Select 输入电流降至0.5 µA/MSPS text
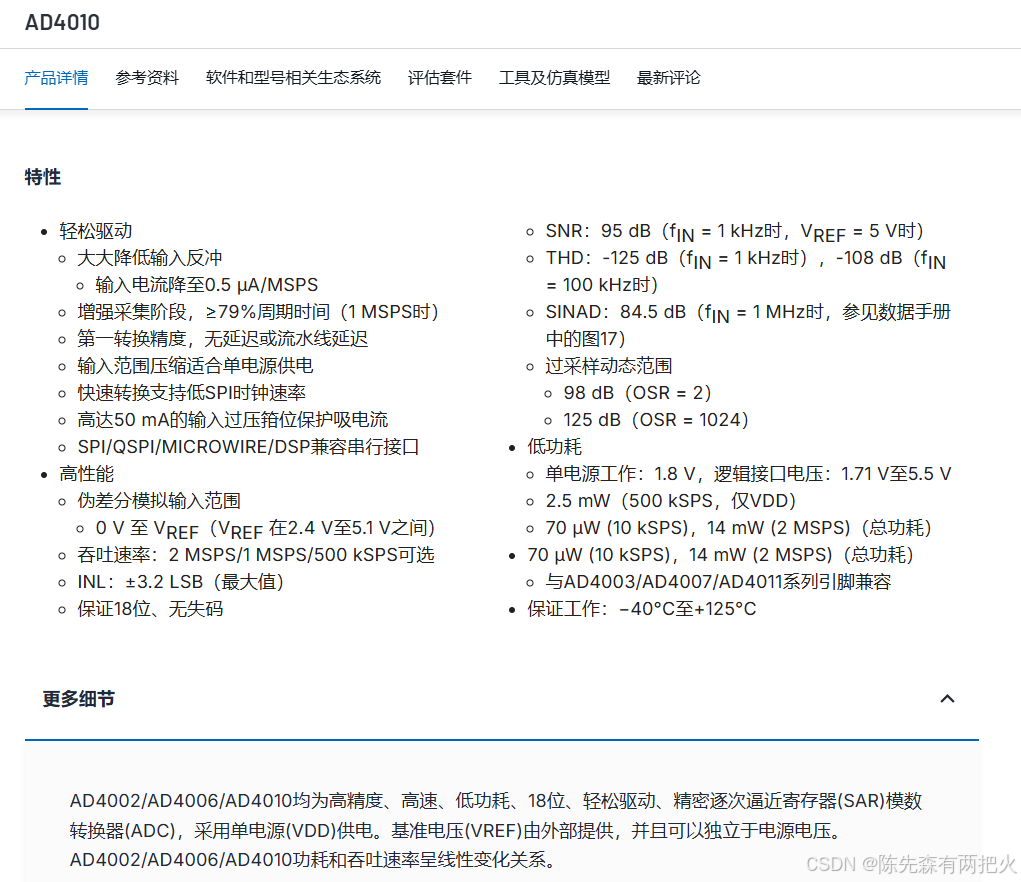 [207, 285]
